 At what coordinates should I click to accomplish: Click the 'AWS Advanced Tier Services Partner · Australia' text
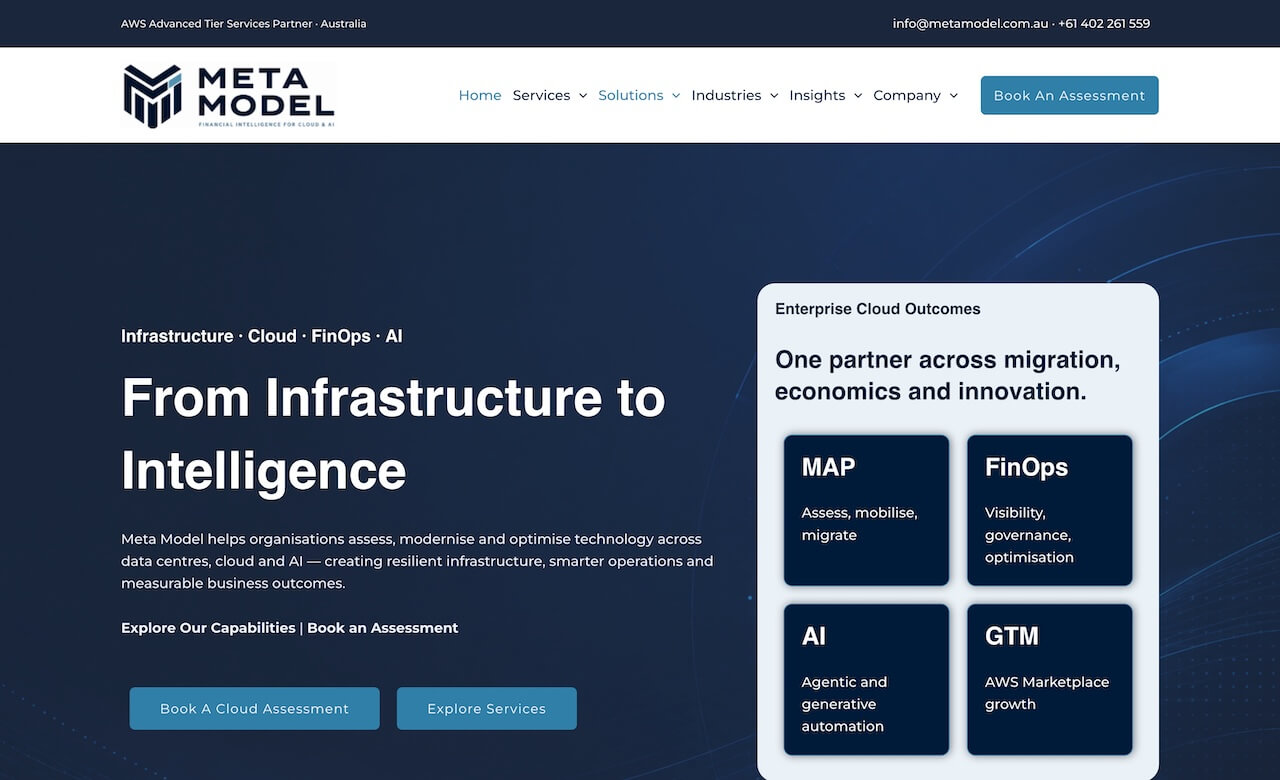244,23
